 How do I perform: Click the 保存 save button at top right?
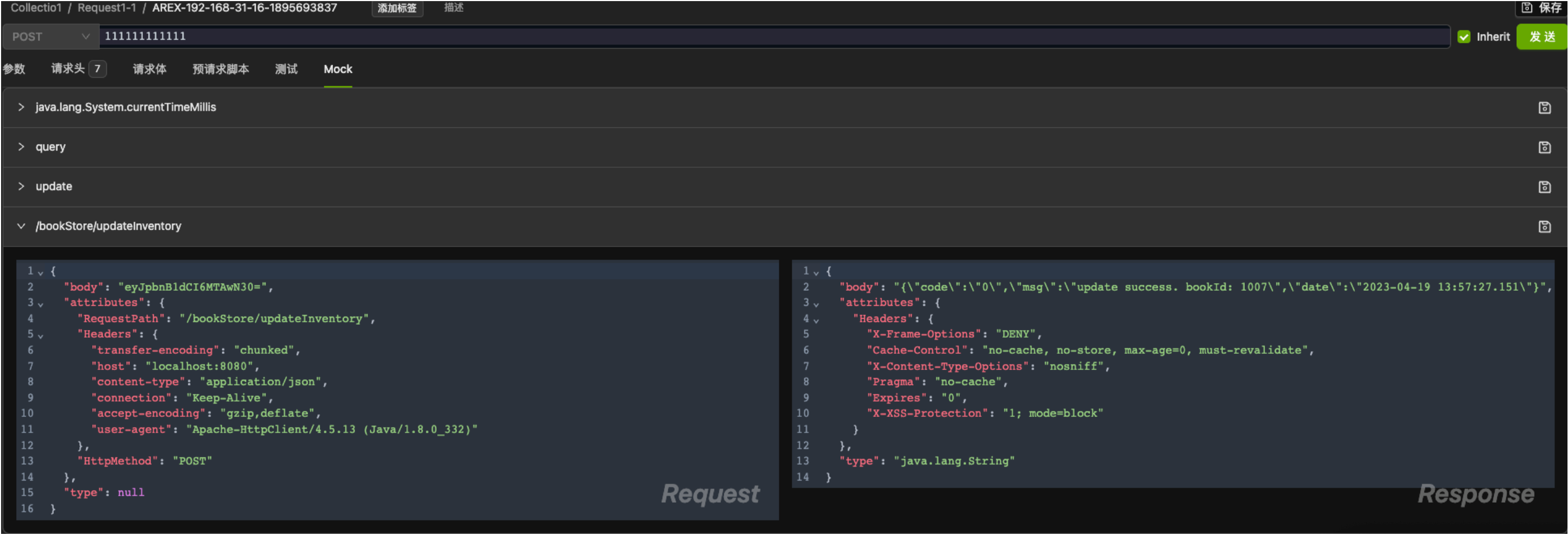[x=1541, y=8]
